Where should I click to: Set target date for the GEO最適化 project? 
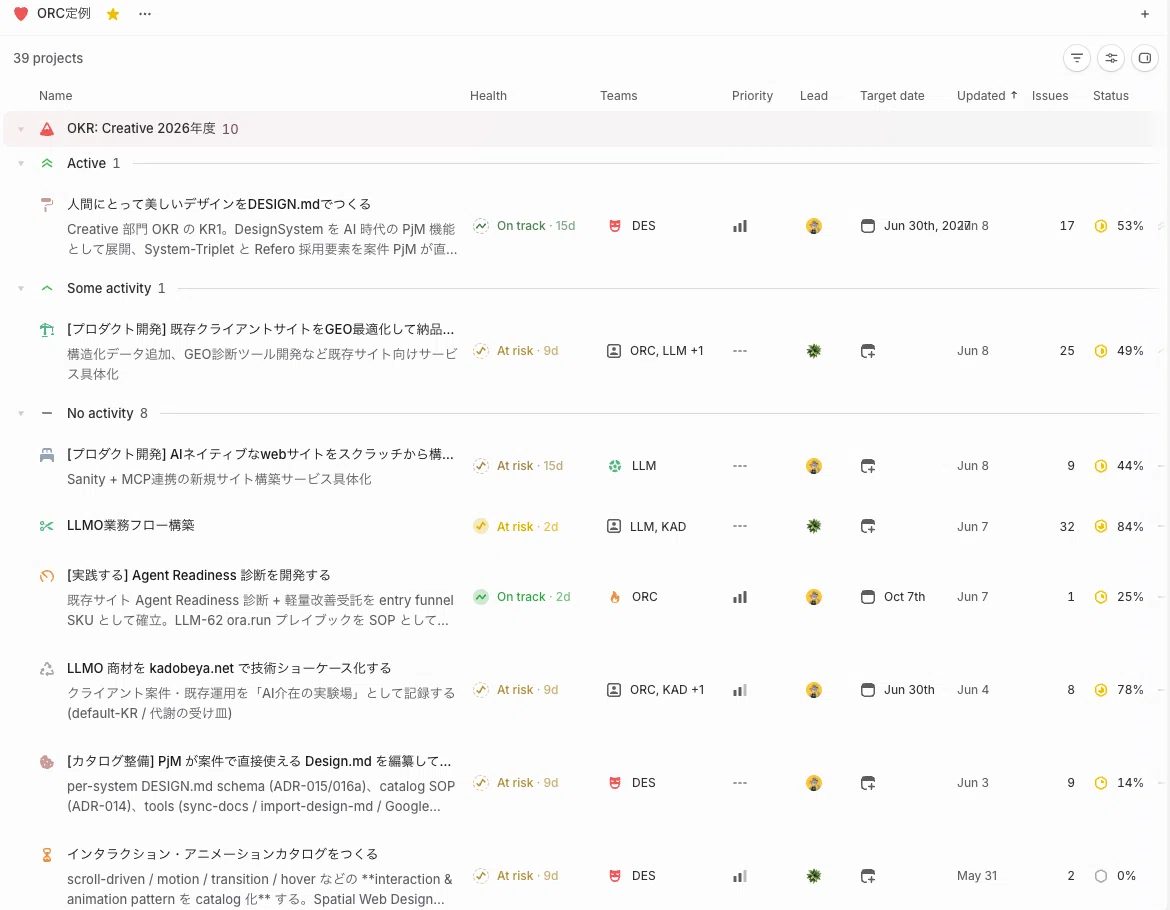pyautogui.click(x=868, y=351)
